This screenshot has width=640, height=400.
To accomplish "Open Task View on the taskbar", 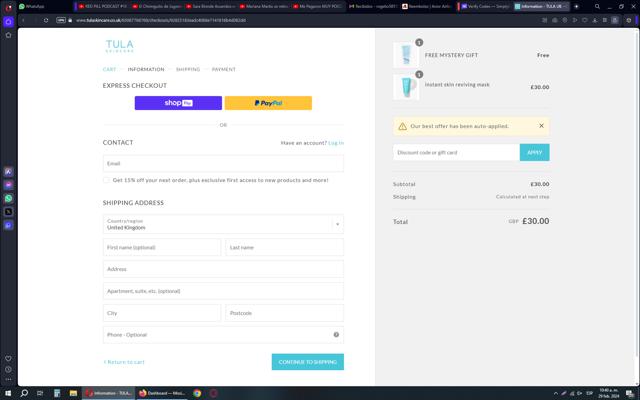I will point(40,393).
